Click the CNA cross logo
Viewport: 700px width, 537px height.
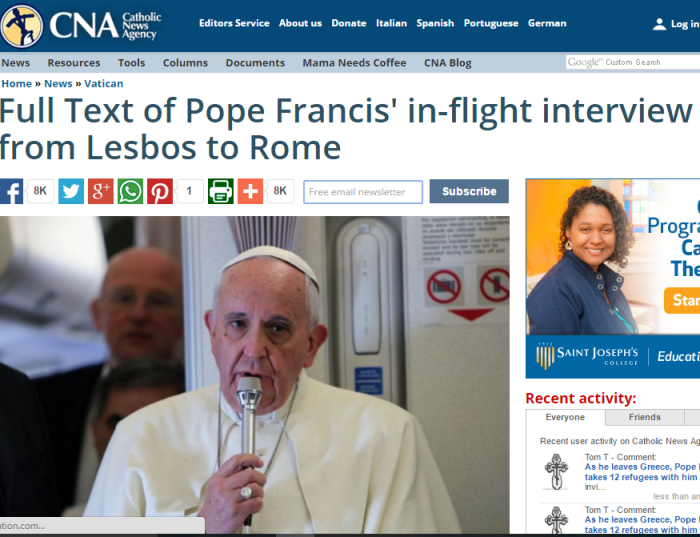coord(21,26)
